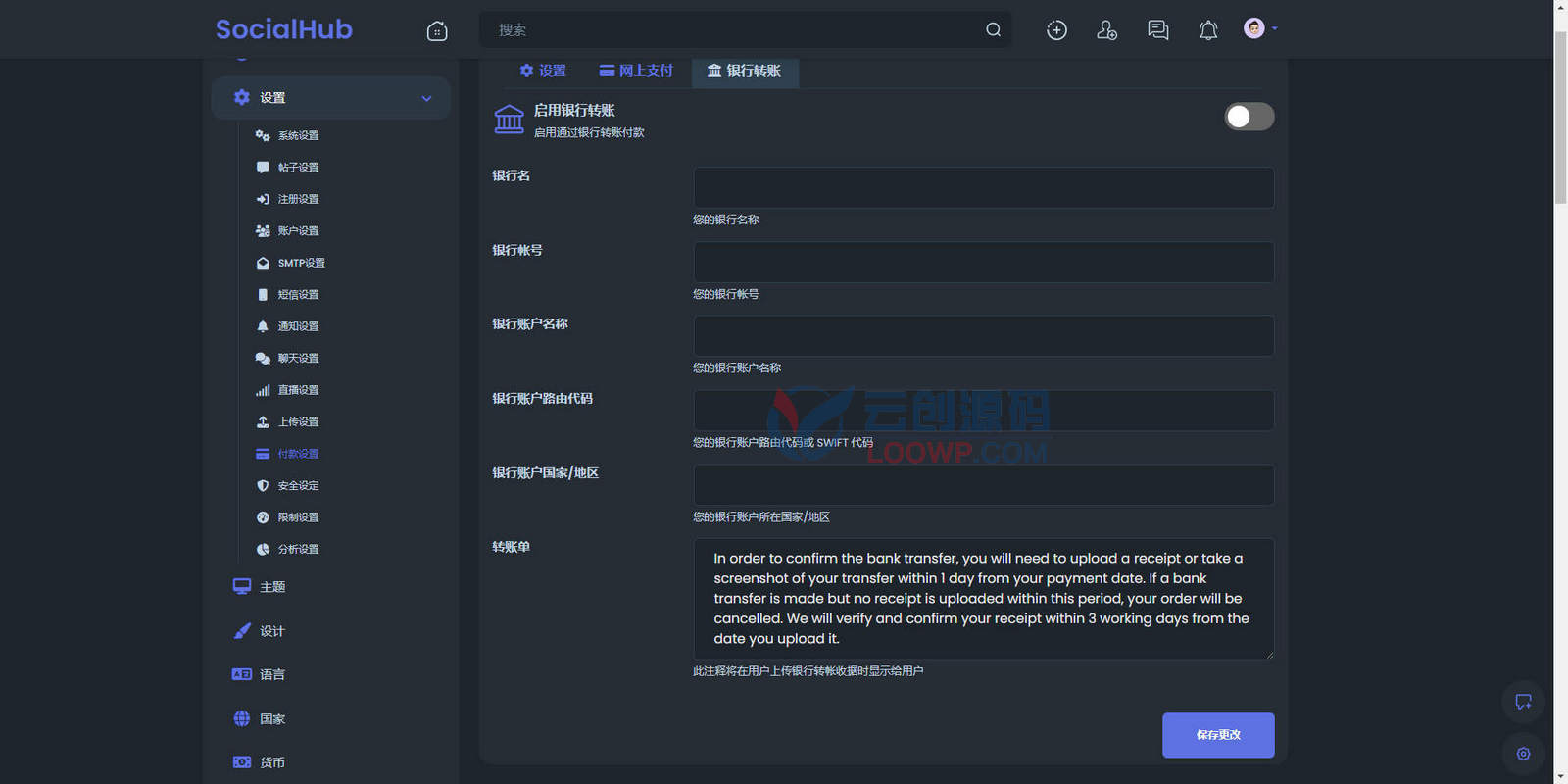Open 分析设置 in sidebar
This screenshot has width=1568, height=784.
pos(298,550)
